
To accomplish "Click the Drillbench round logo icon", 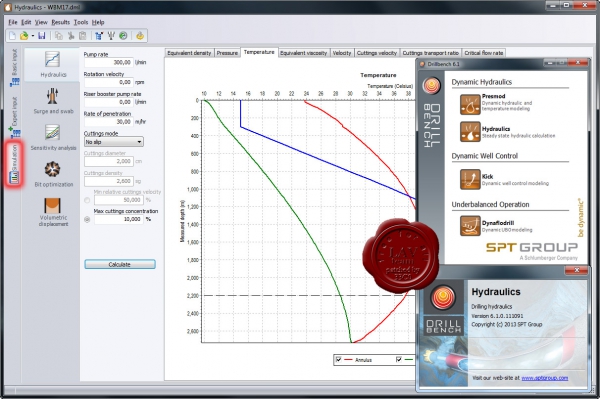I will click(x=432, y=85).
